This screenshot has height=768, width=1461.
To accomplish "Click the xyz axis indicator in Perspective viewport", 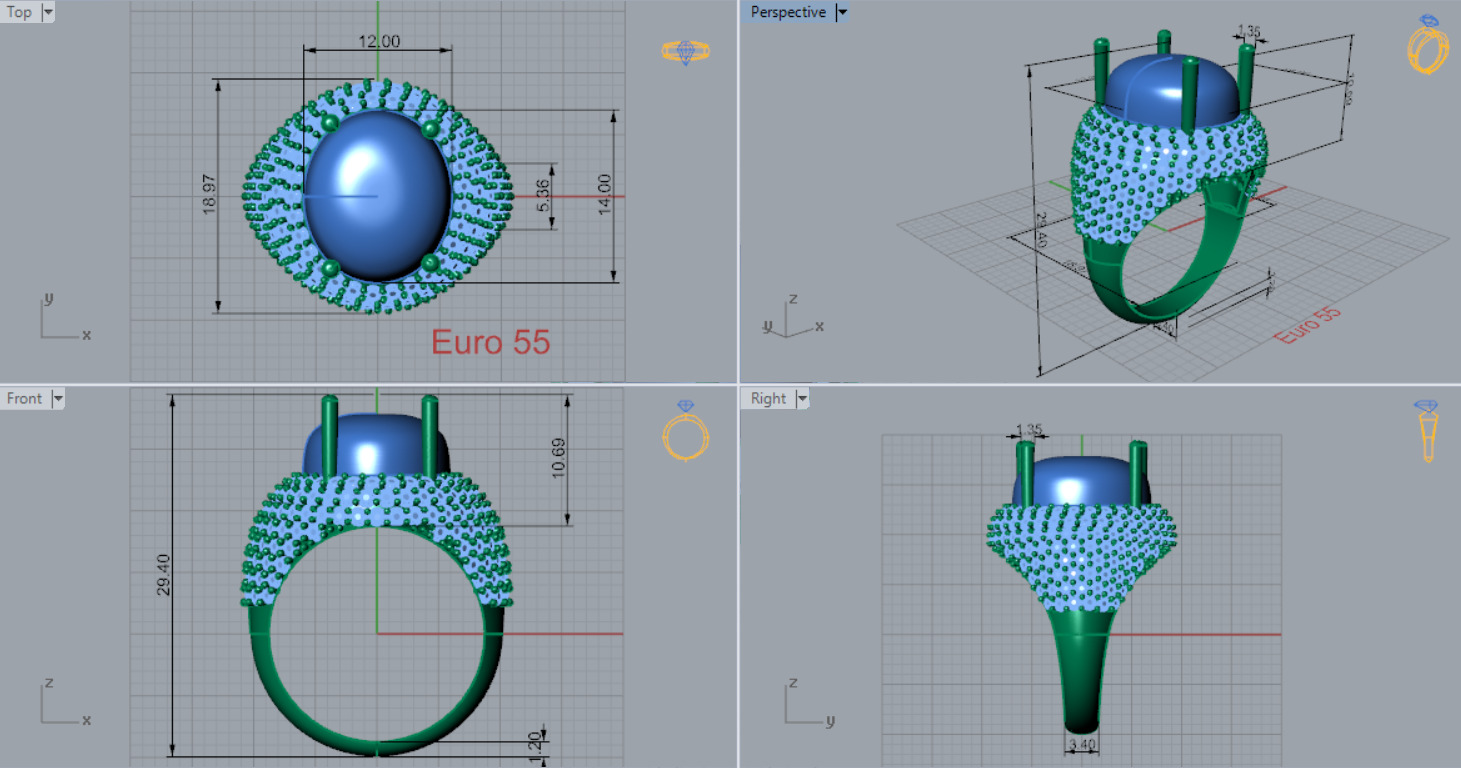I will (x=791, y=316).
